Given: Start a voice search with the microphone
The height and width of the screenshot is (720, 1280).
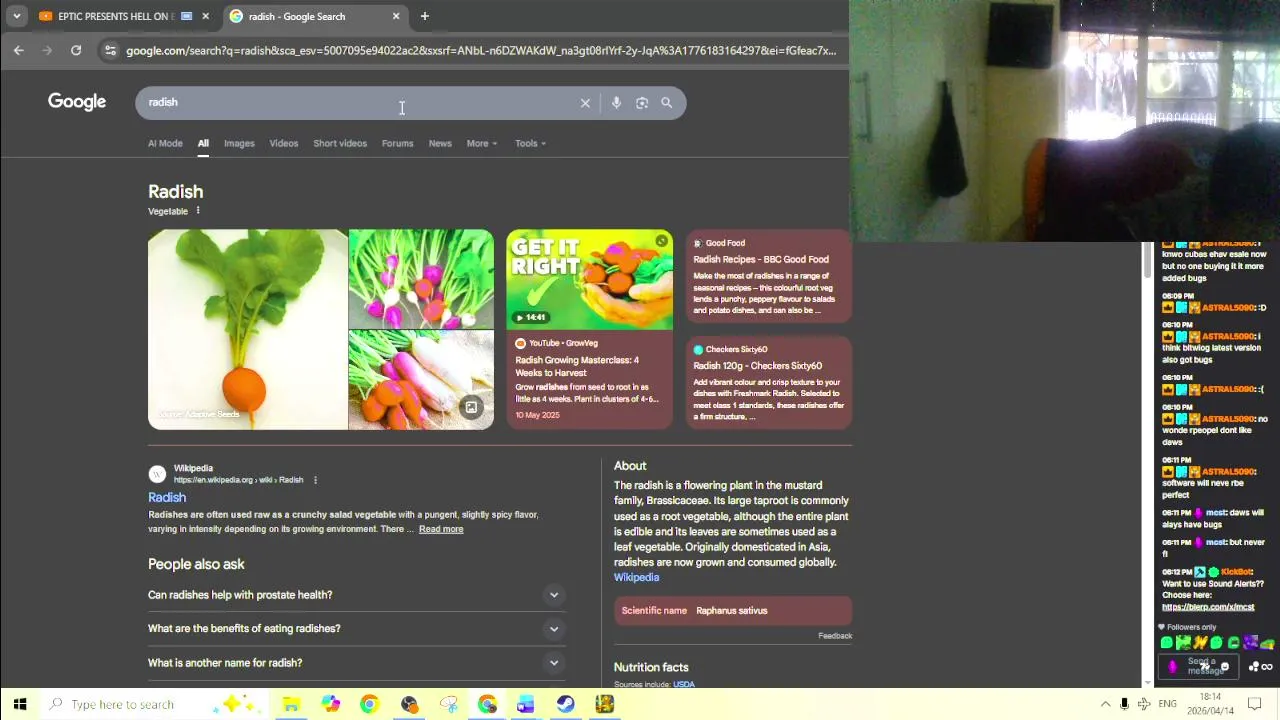Looking at the screenshot, I should (616, 103).
